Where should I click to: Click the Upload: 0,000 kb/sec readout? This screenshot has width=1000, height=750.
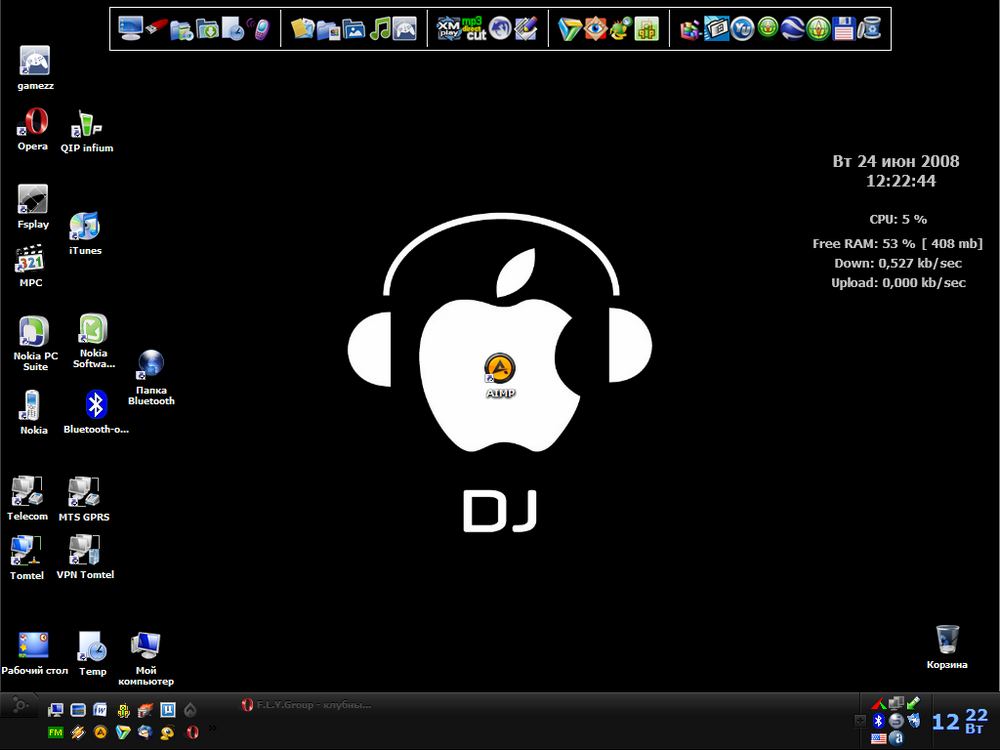click(899, 283)
